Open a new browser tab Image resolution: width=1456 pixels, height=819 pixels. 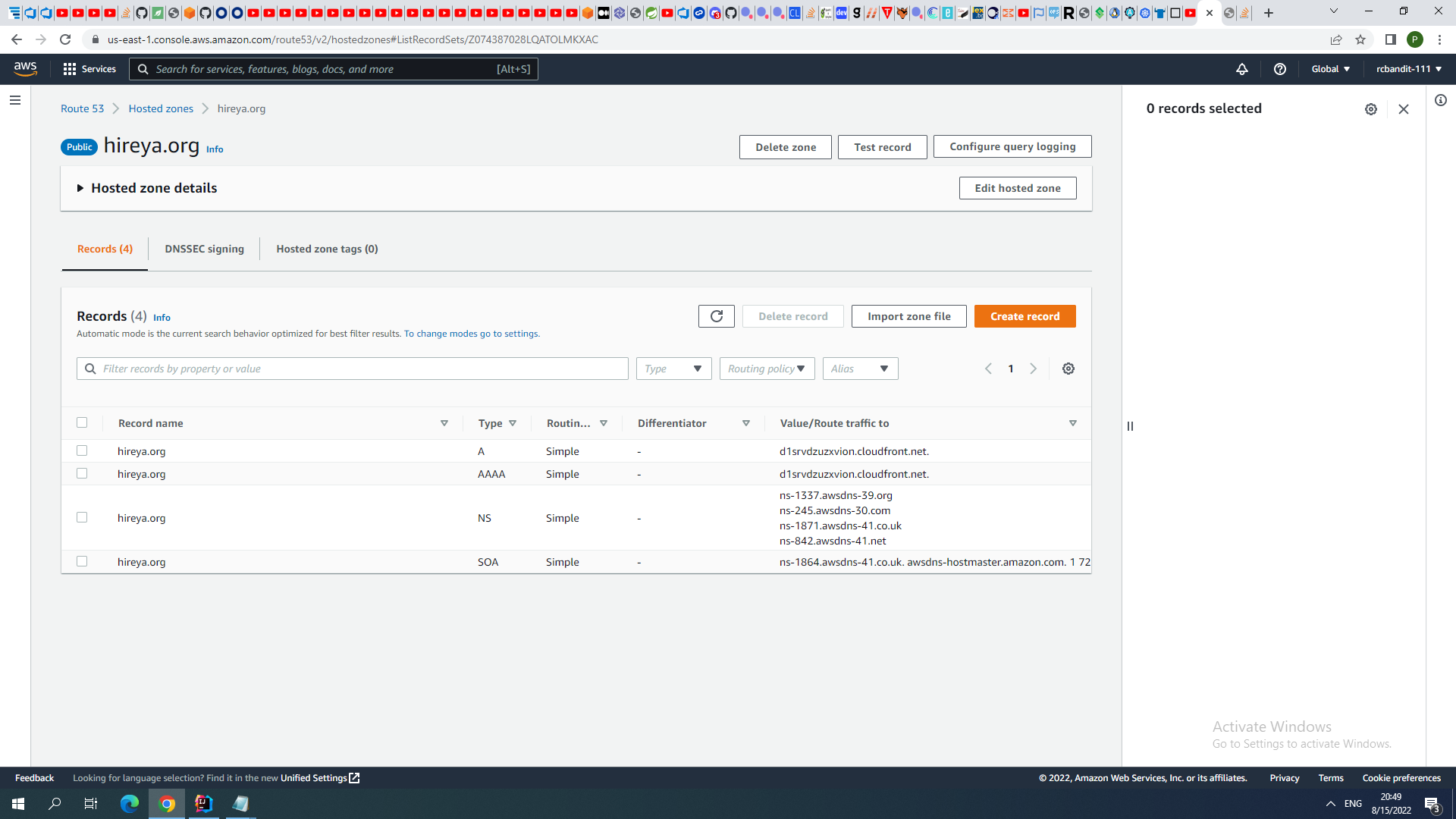(1269, 13)
